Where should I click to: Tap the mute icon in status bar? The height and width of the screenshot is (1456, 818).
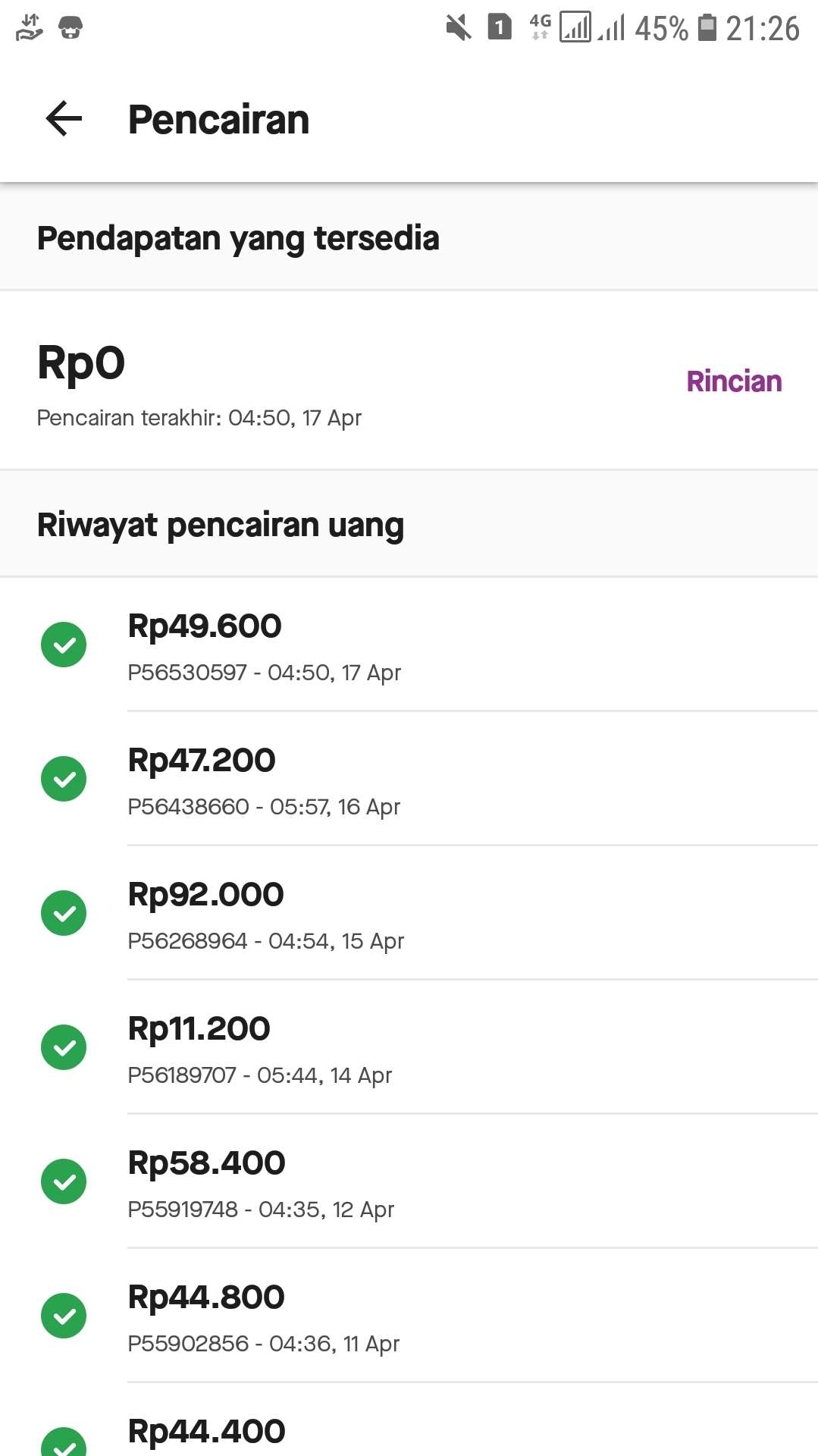[x=459, y=28]
